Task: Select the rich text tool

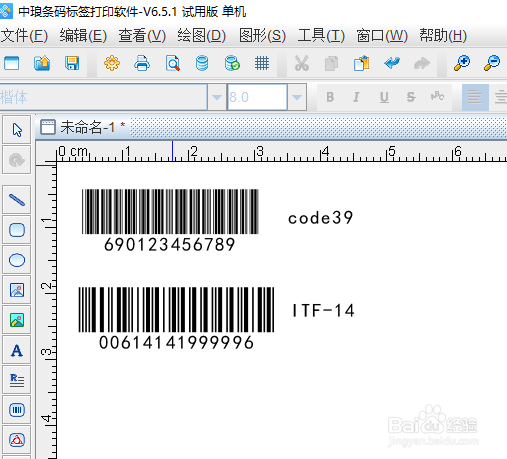Action: tap(17, 380)
